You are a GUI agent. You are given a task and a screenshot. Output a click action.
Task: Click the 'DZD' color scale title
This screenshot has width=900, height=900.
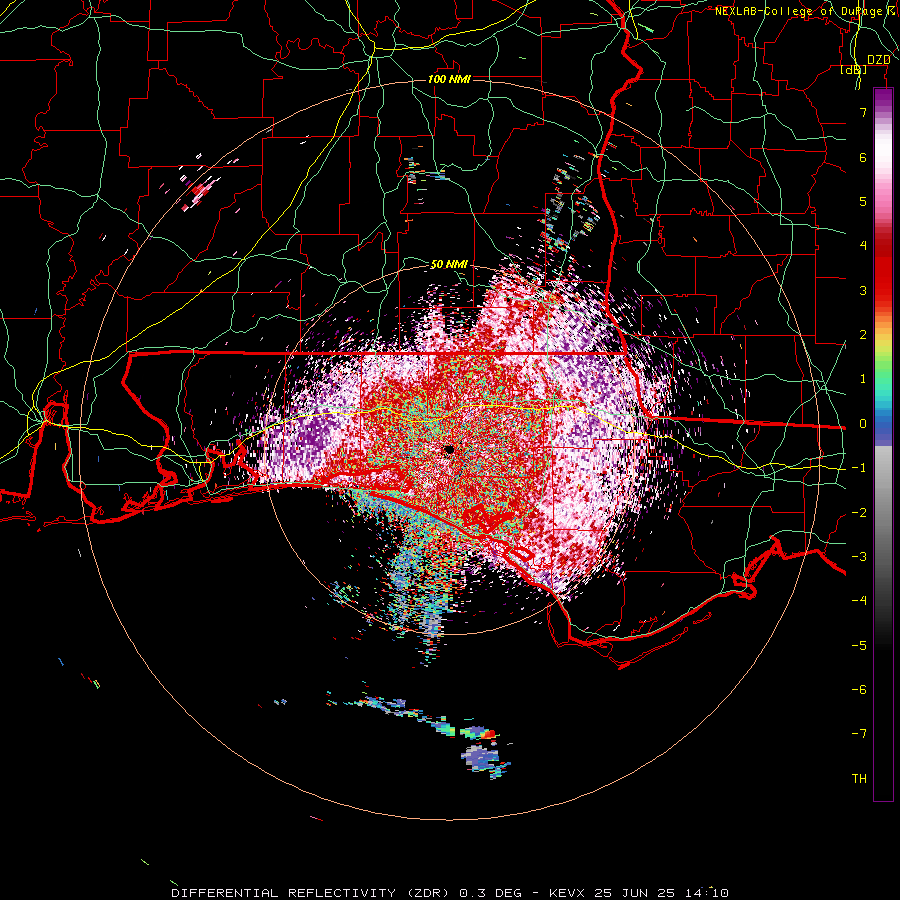click(x=879, y=60)
